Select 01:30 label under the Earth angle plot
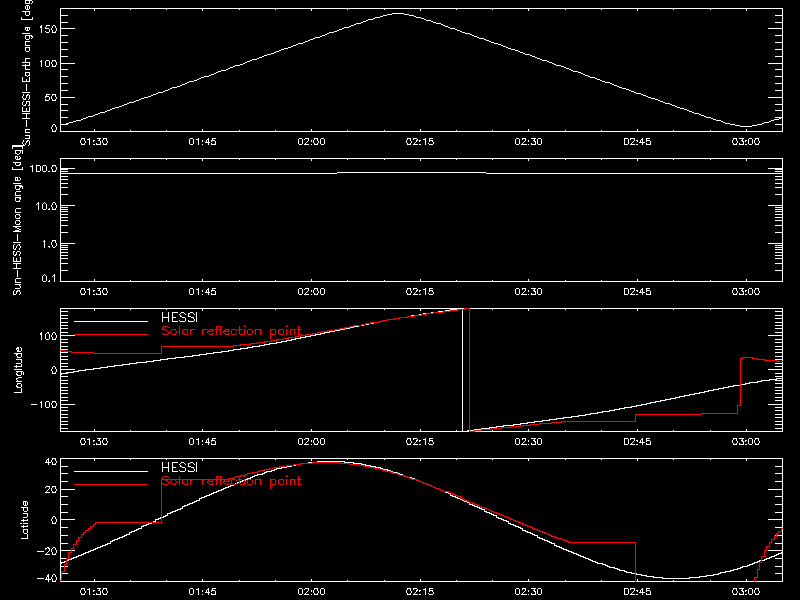The image size is (800, 600). click(x=94, y=141)
